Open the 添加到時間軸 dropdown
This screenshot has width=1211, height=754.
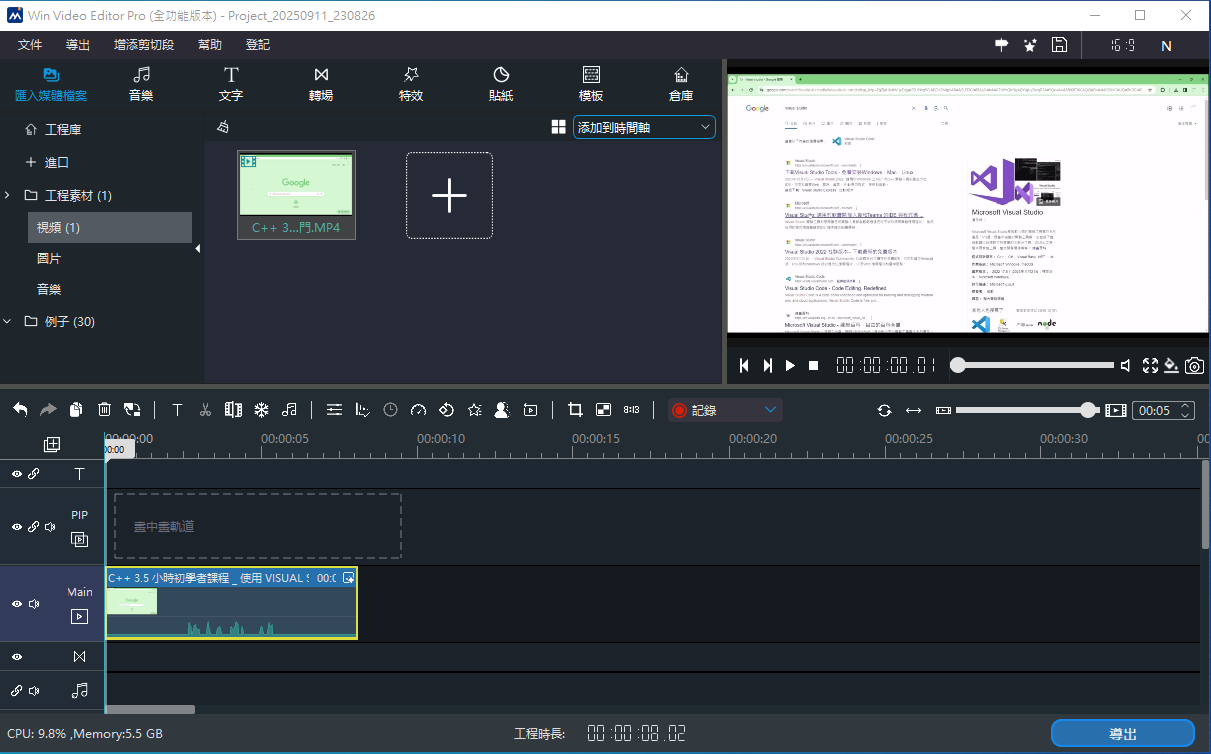(x=644, y=127)
